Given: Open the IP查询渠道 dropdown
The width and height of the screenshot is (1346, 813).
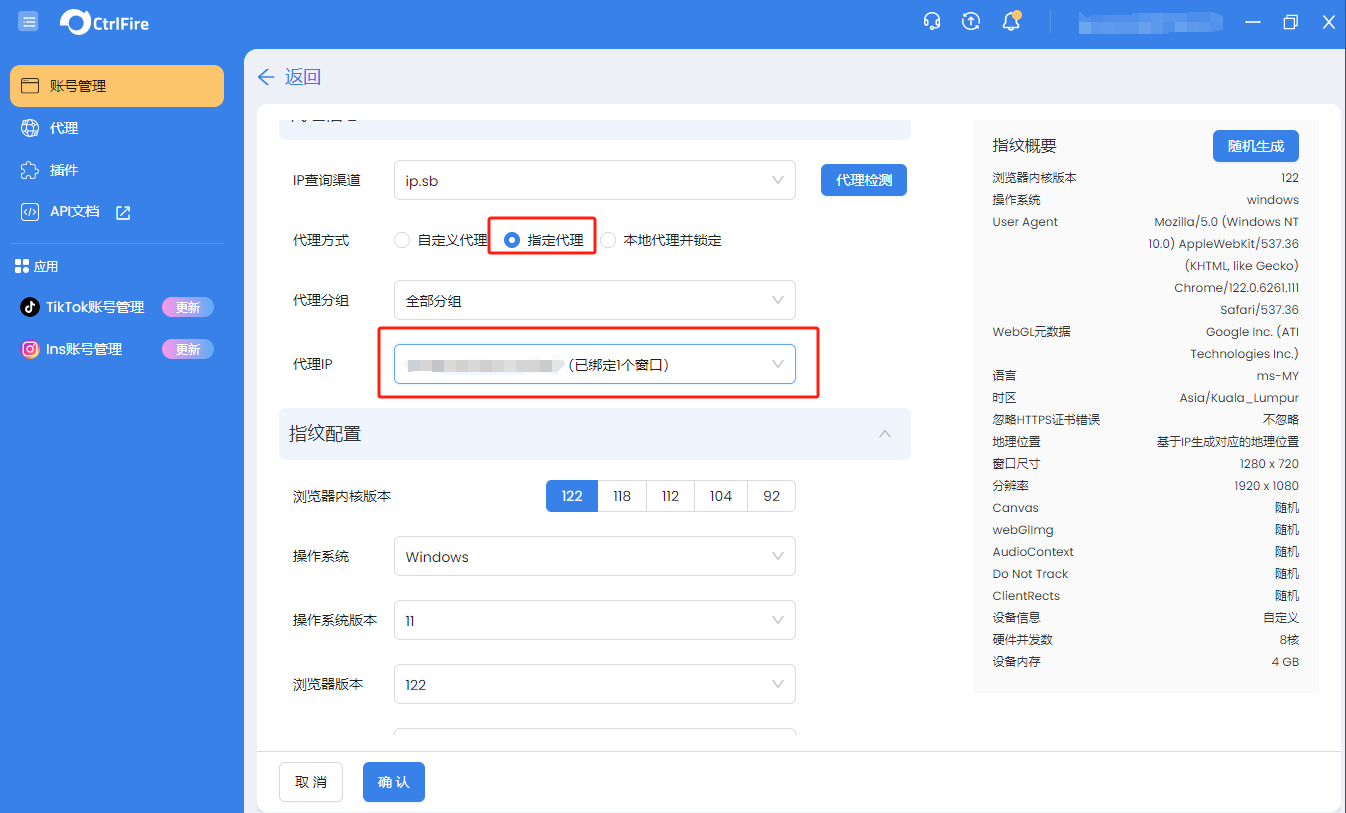Looking at the screenshot, I should coord(595,180).
